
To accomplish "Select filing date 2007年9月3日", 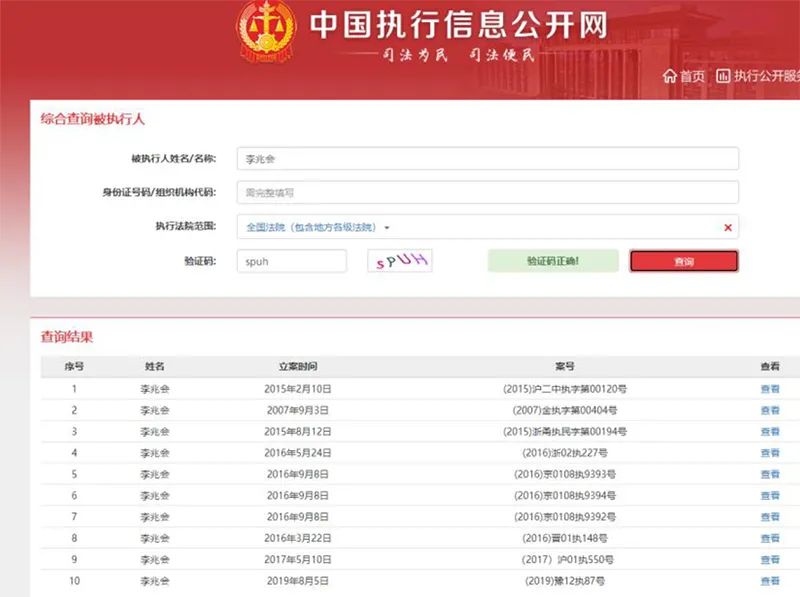I will 298,410.
